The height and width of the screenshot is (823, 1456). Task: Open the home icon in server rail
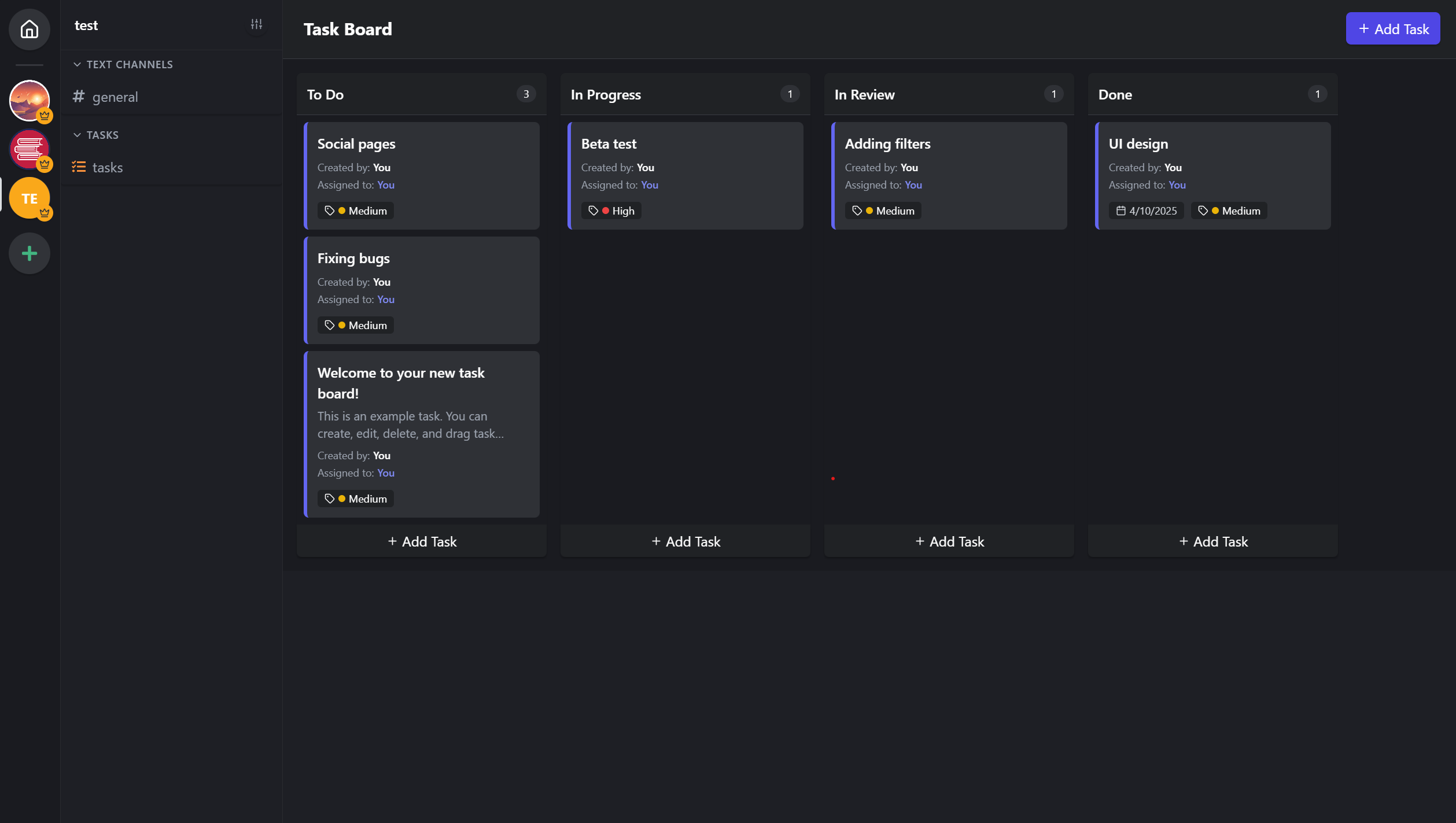point(30,29)
